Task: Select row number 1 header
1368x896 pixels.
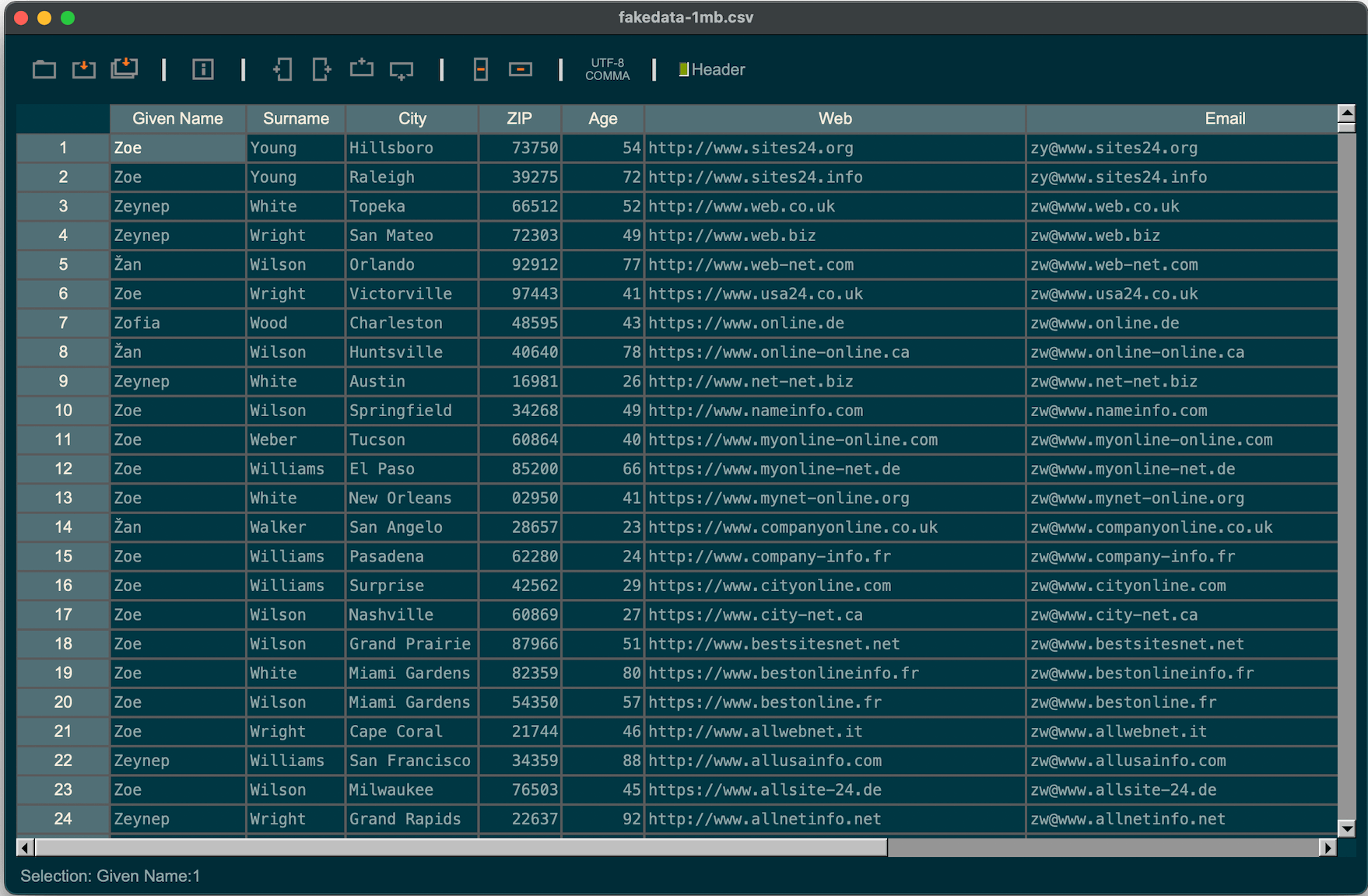Action: tap(63, 148)
